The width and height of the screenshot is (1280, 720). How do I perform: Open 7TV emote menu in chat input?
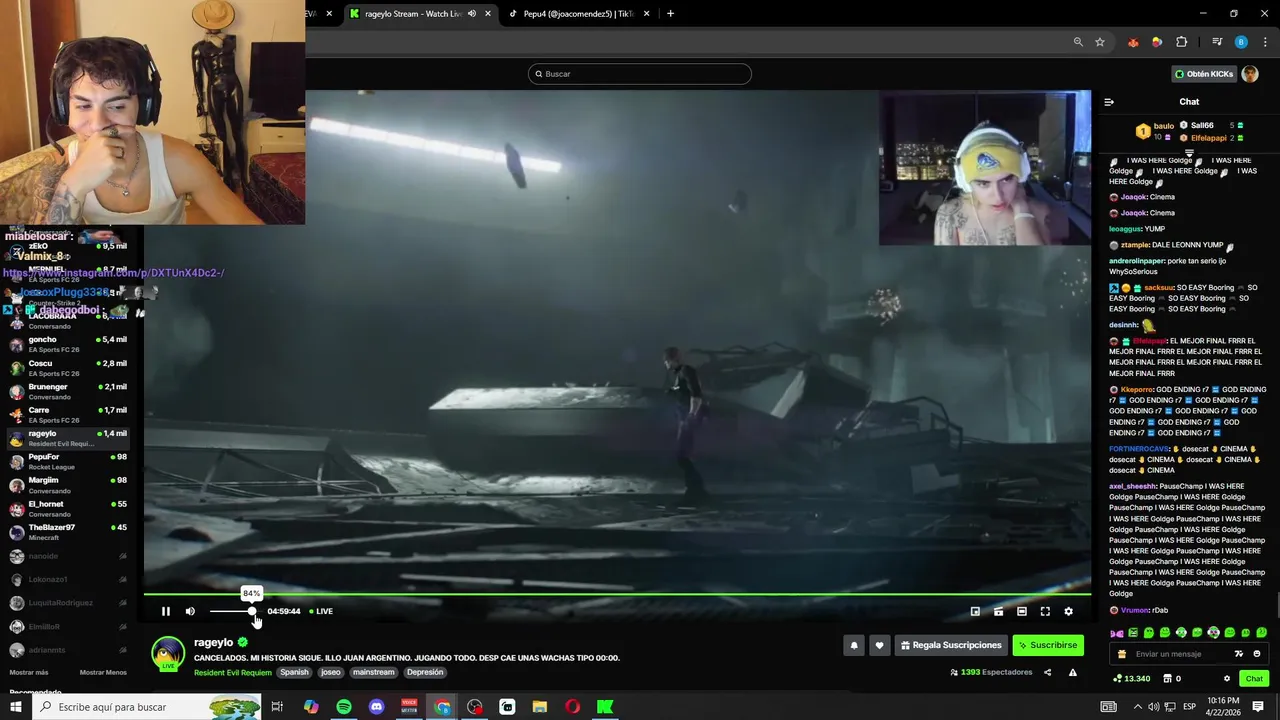(1239, 654)
